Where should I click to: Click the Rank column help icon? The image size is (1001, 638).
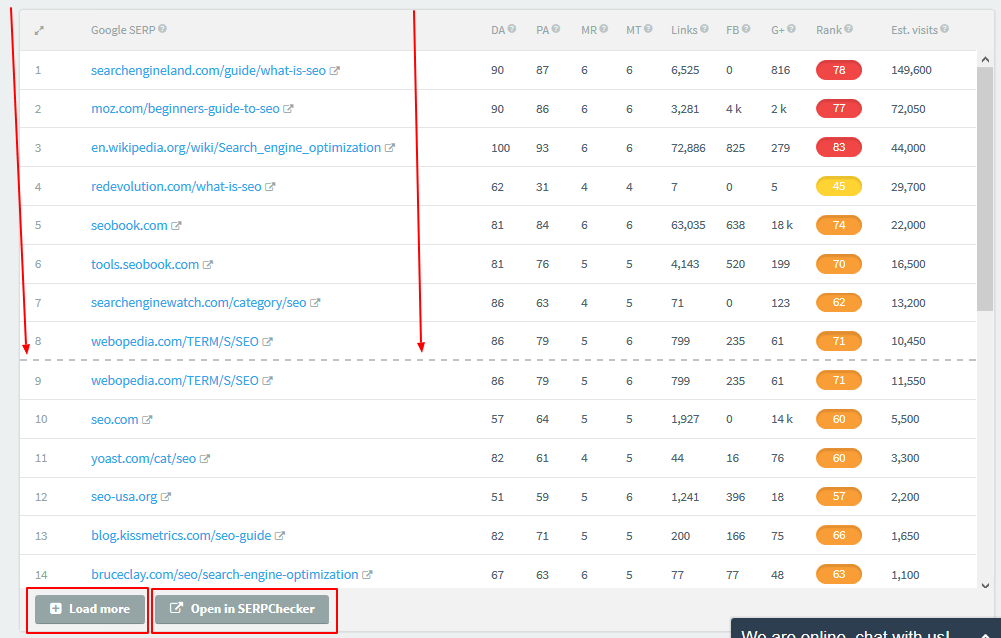848,29
